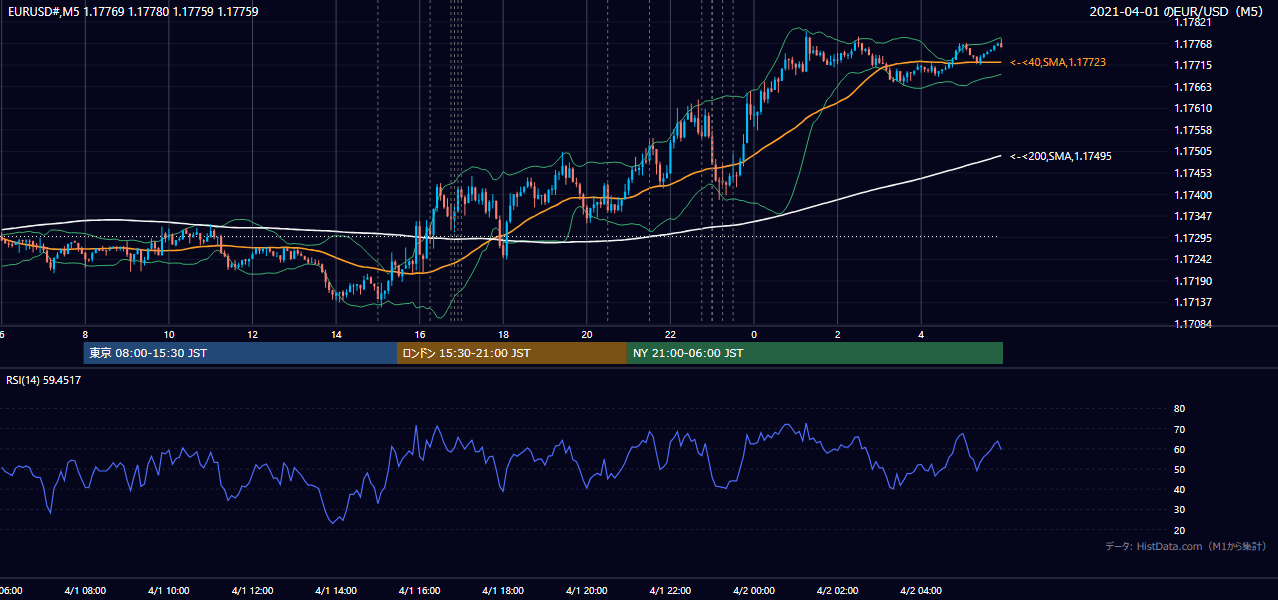Click the RSI 60 level label
Screen dimensions: 1278x600
1179,449
